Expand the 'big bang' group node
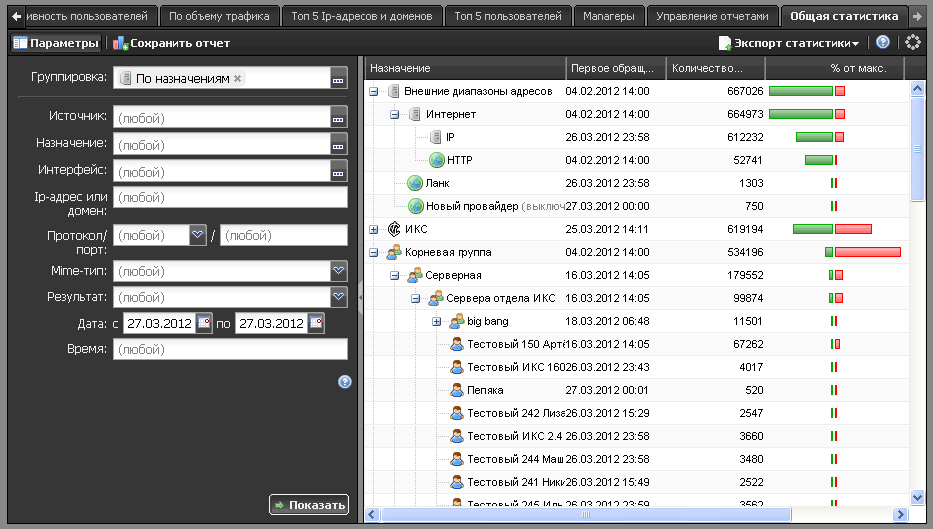 437,321
